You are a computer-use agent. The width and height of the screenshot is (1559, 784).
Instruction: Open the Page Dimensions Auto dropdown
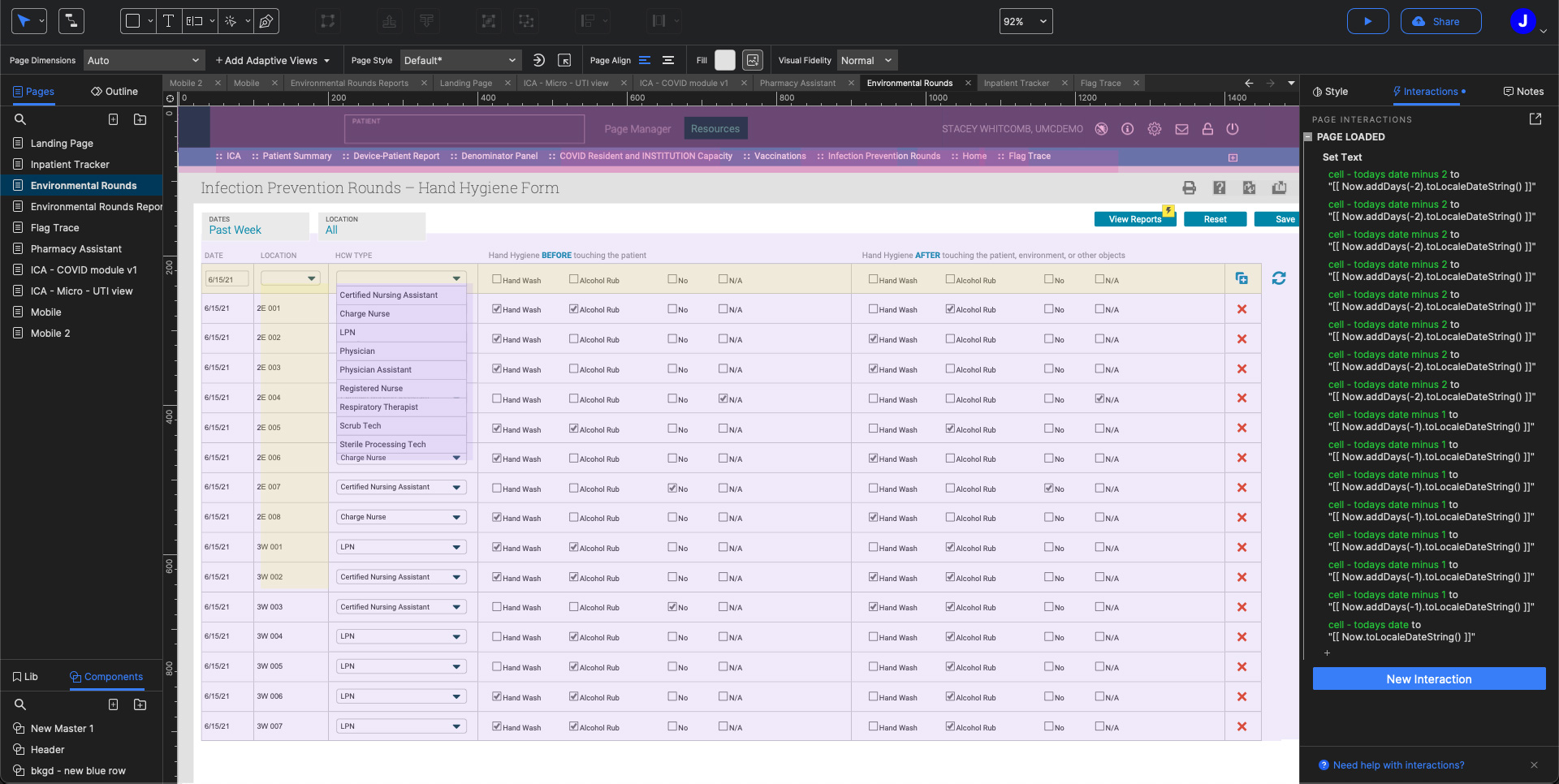[x=144, y=60]
